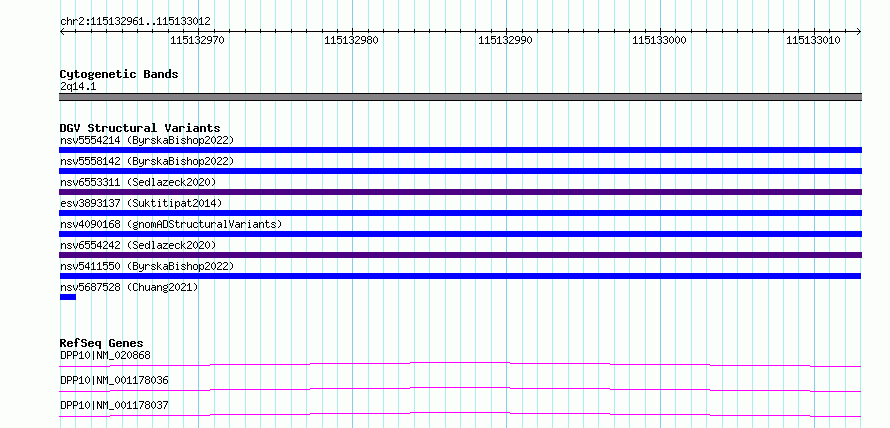Click the magenta intron line of DPP10|NM_001178036
The width and height of the screenshot is (890, 428).
tap(460, 389)
